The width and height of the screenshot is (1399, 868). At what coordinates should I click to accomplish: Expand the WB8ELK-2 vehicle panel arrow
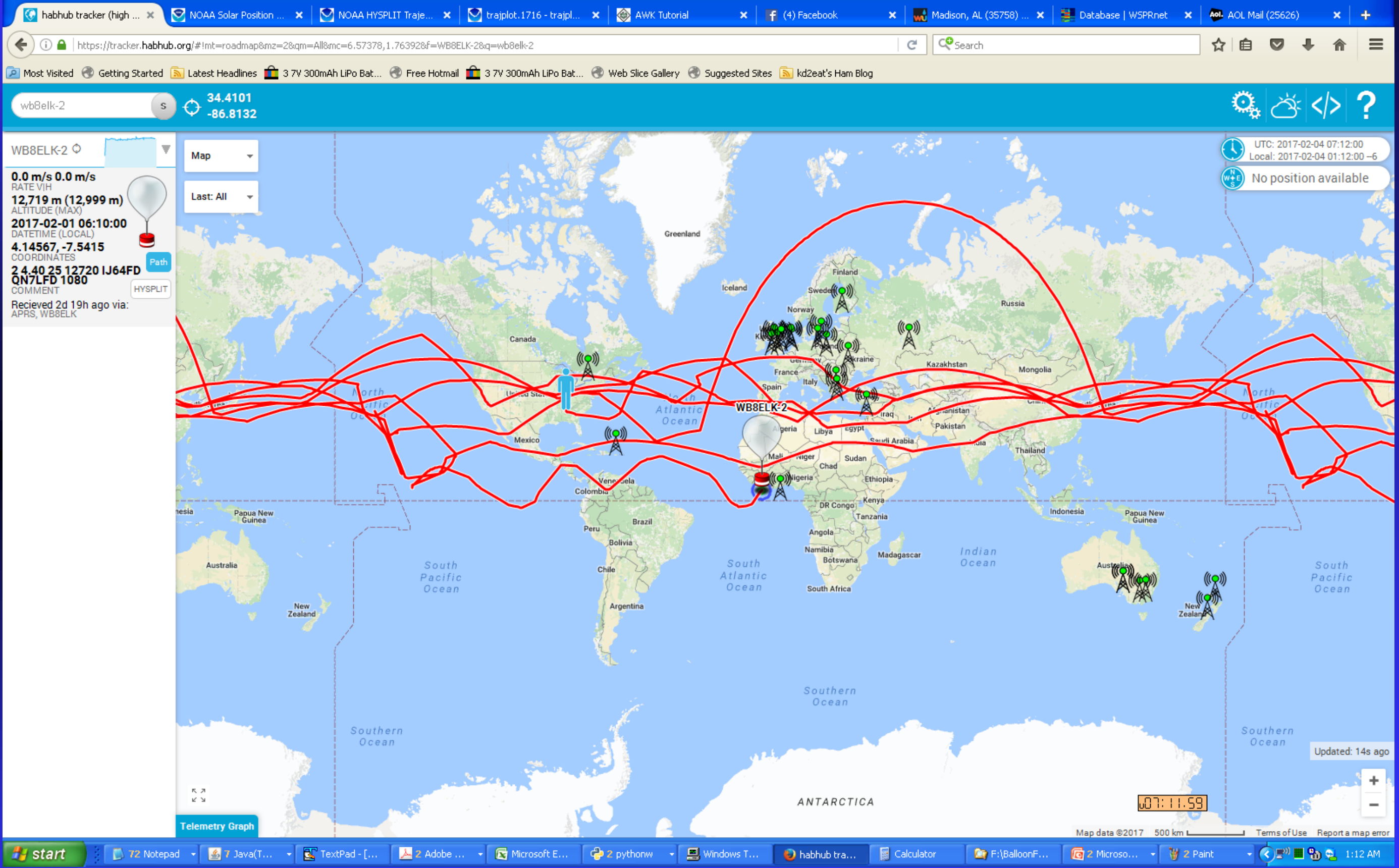(x=166, y=149)
